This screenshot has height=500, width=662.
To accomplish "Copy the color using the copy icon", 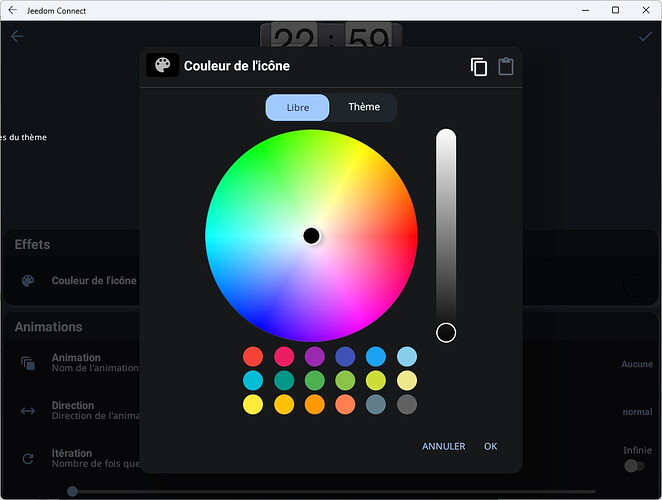I will pyautogui.click(x=479, y=67).
